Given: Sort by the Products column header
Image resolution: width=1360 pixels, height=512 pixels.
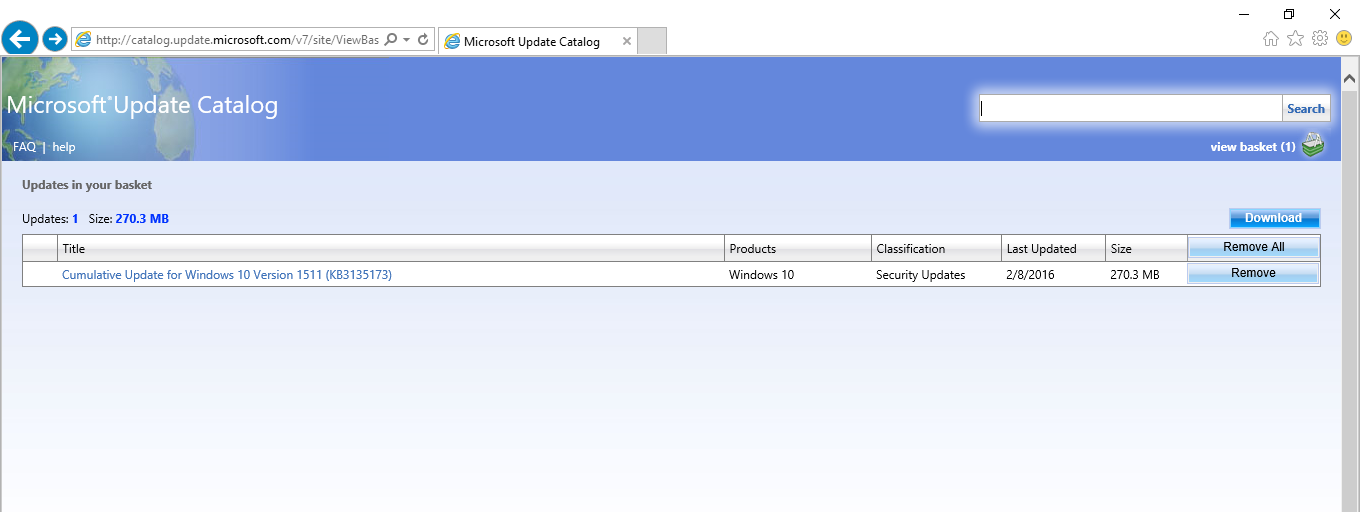Looking at the screenshot, I should click(x=798, y=248).
